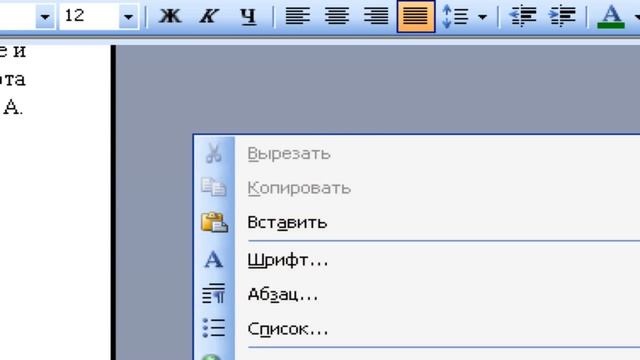Open the font name dropdown arrow
The image size is (640, 360).
coord(45,17)
